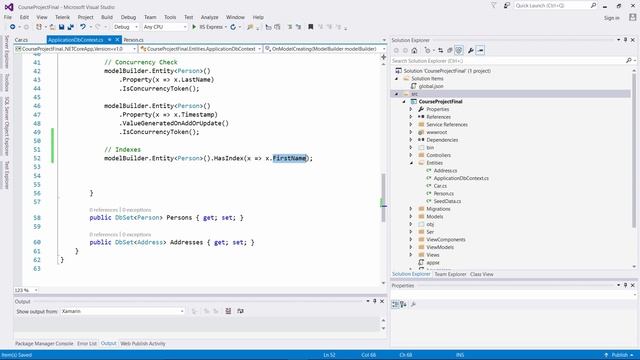Click the Navigate Backward toolbar icon

click(x=13, y=27)
